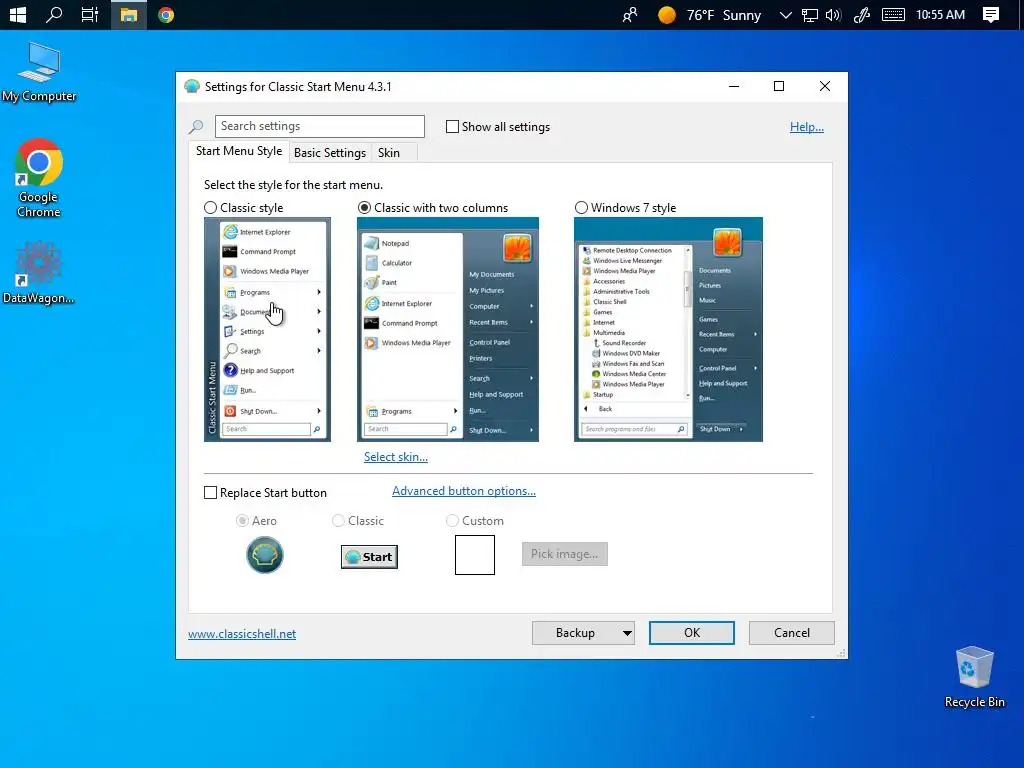Select the My Computer desktop icon
This screenshot has width=1024, height=768.
pyautogui.click(x=39, y=72)
